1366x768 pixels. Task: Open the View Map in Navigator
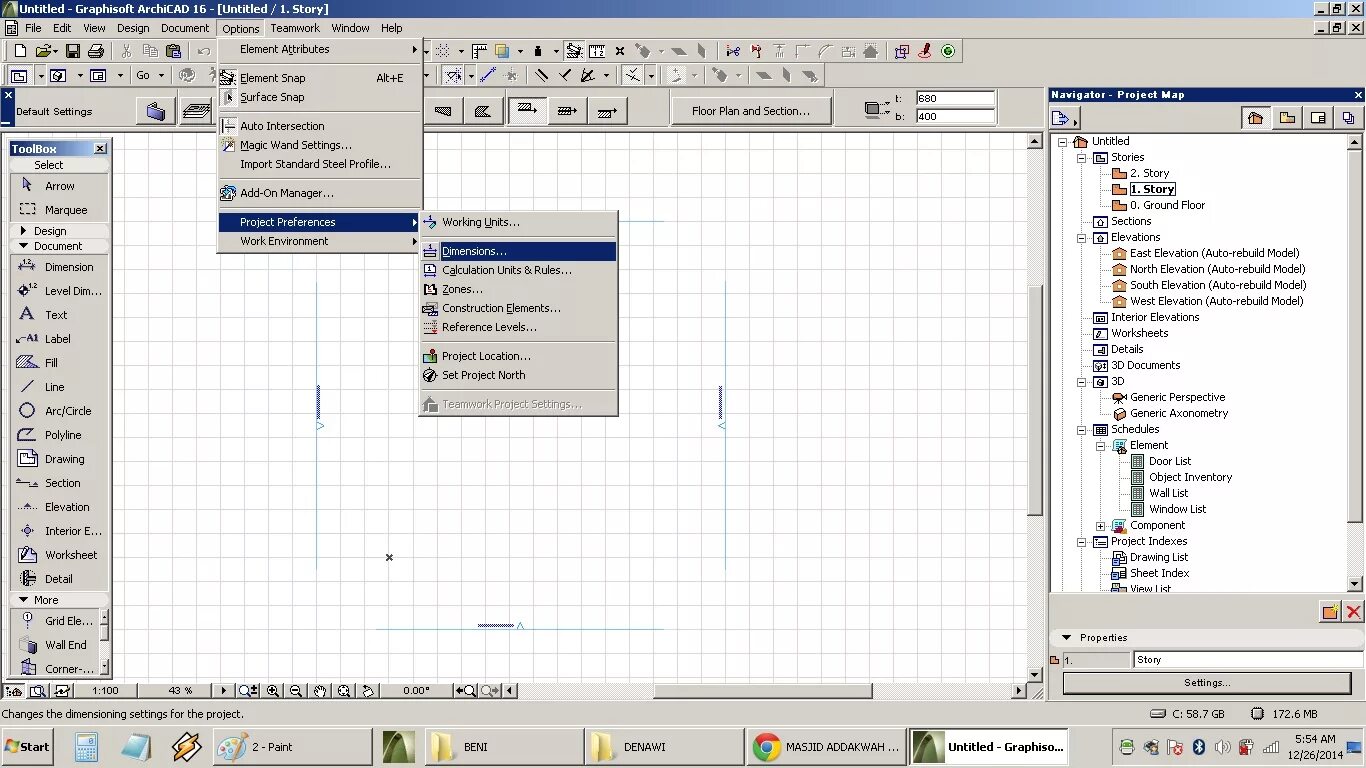click(1287, 118)
